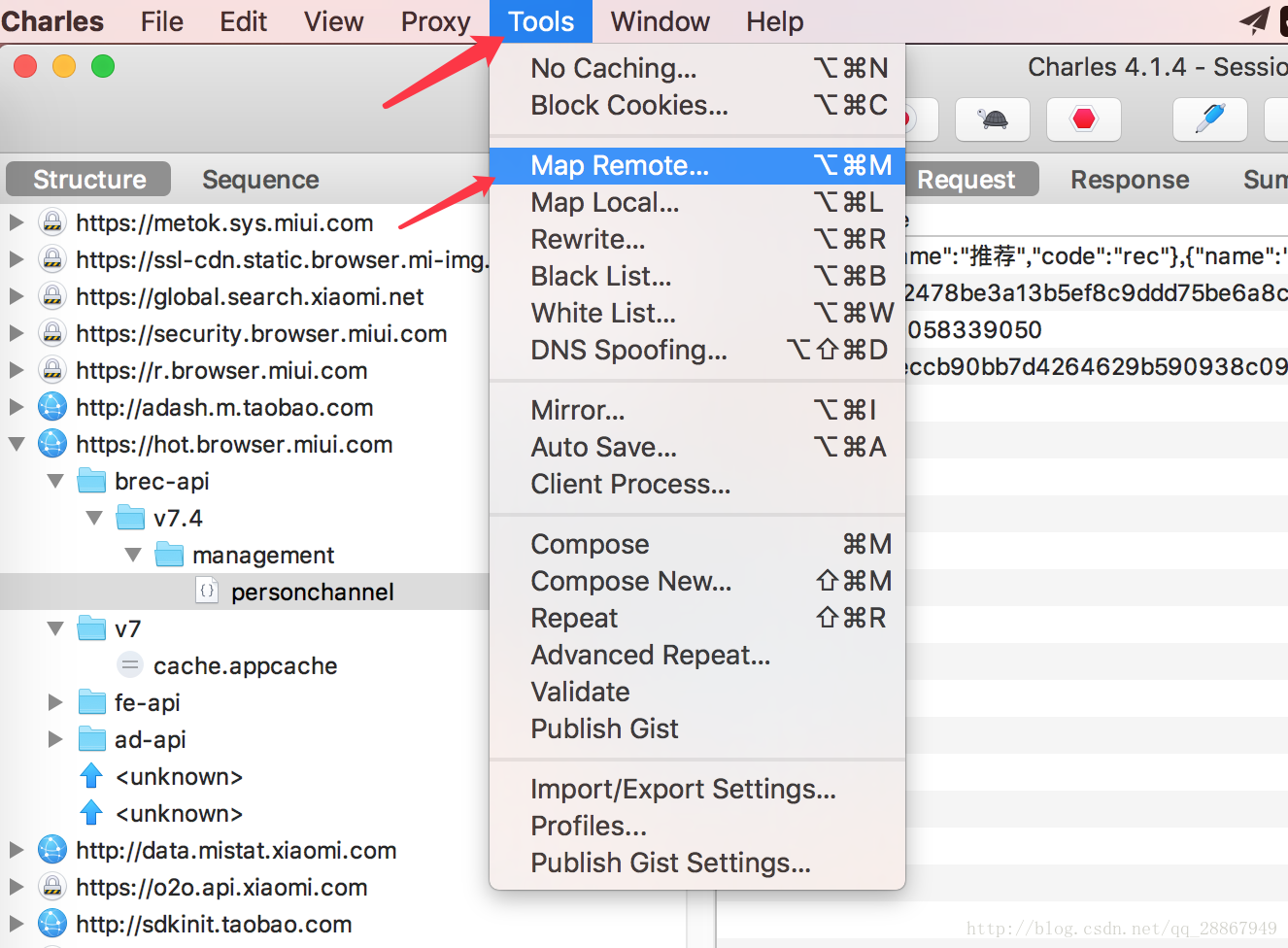Click the first unknown upload arrow icon
Image resolution: width=1288 pixels, height=948 pixels.
click(x=91, y=776)
